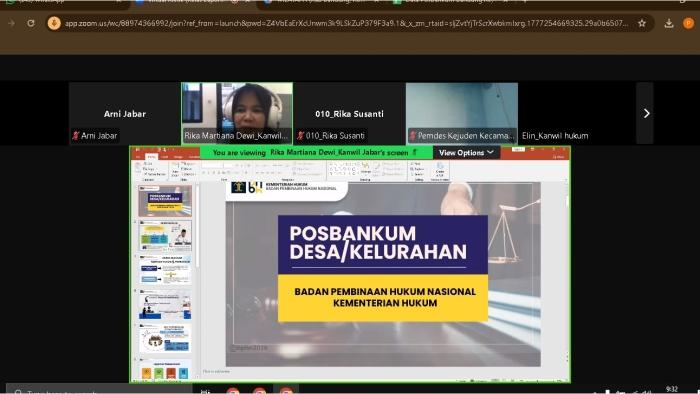Screen dimensions: 700x394
Task: Click the screen-share info icon in green banner
Action: (x=415, y=152)
